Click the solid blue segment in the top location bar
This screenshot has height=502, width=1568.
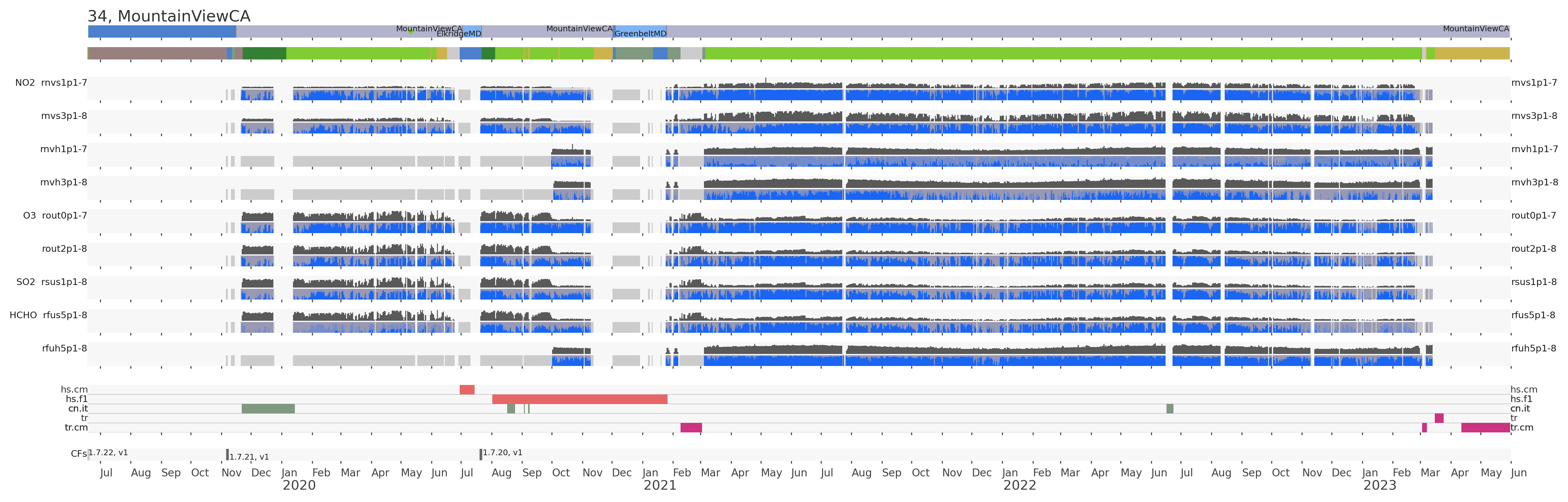coord(162,32)
